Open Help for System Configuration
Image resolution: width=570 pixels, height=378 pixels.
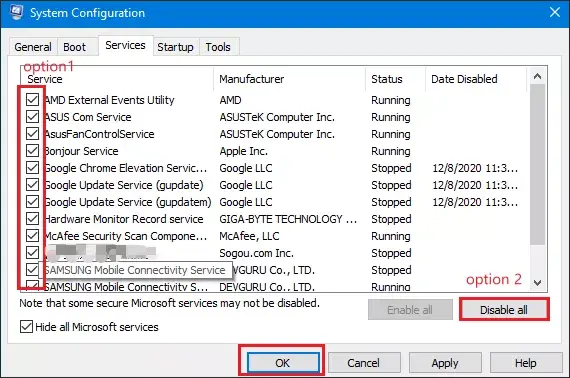click(x=526, y=362)
